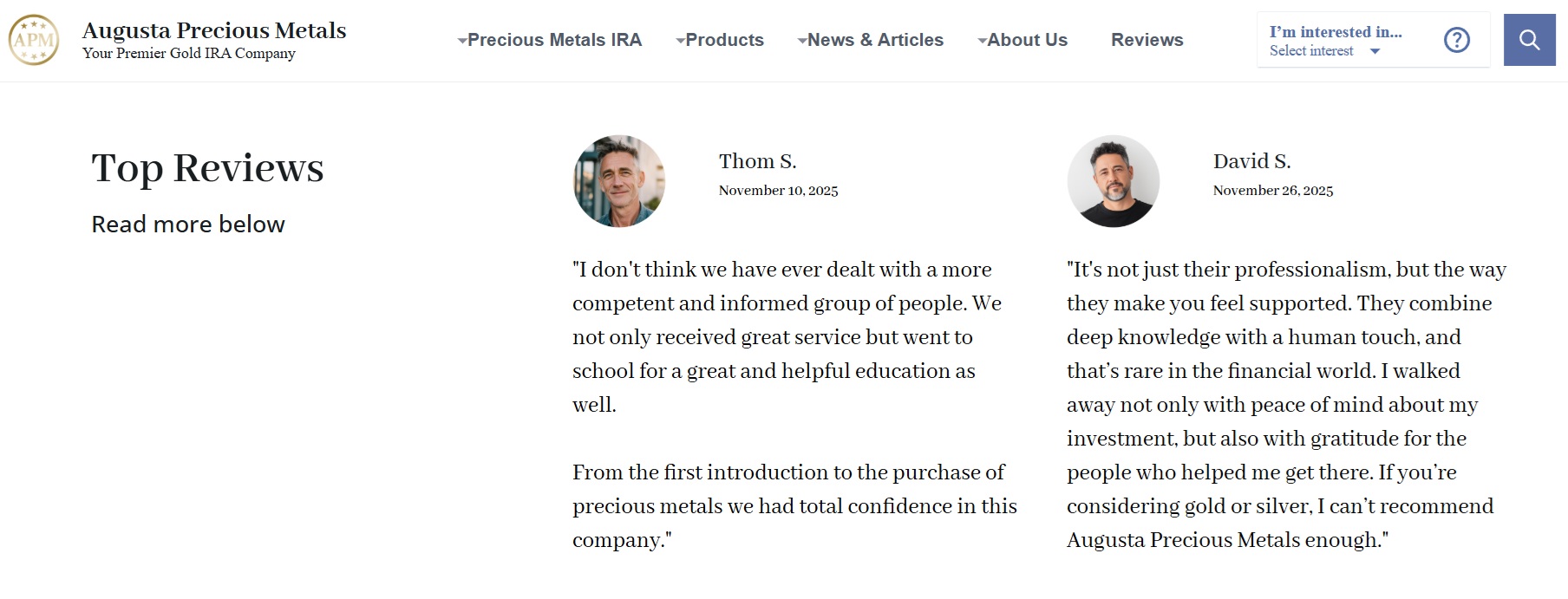Click the caret icon before News & Articles
The width and height of the screenshot is (1568, 599).
point(800,40)
